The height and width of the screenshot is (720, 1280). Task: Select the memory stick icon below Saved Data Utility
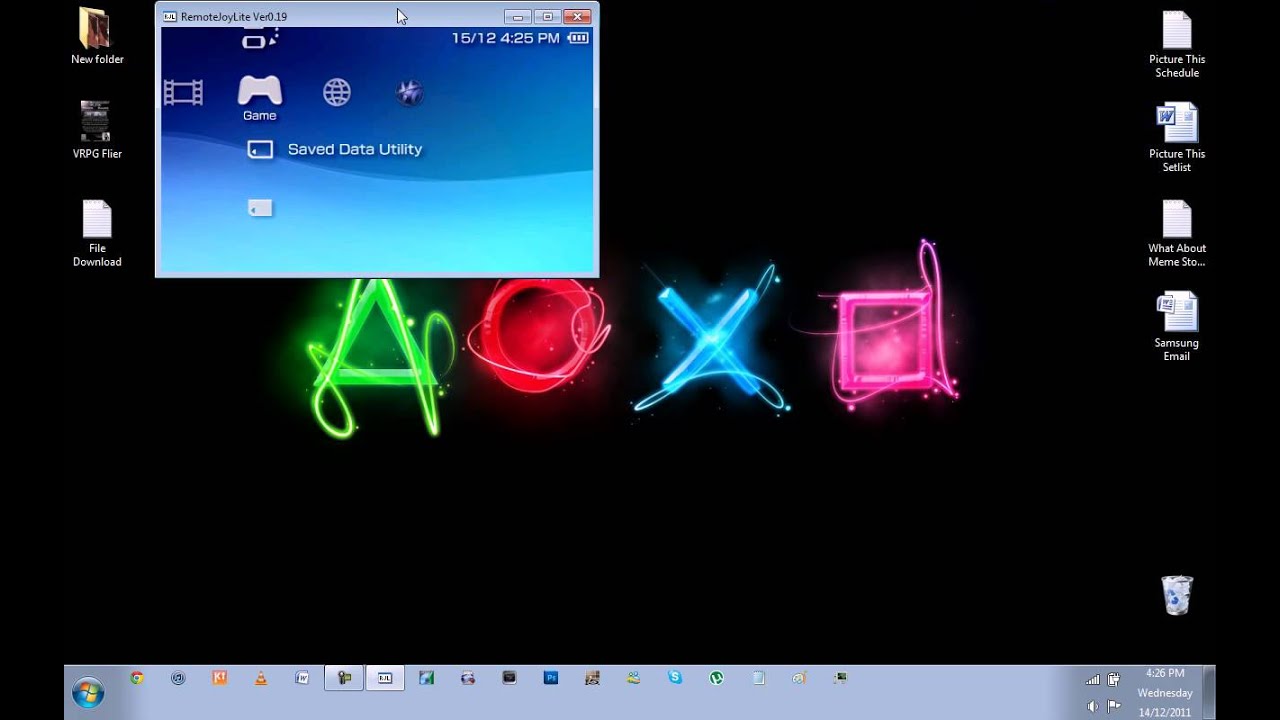(x=260, y=208)
